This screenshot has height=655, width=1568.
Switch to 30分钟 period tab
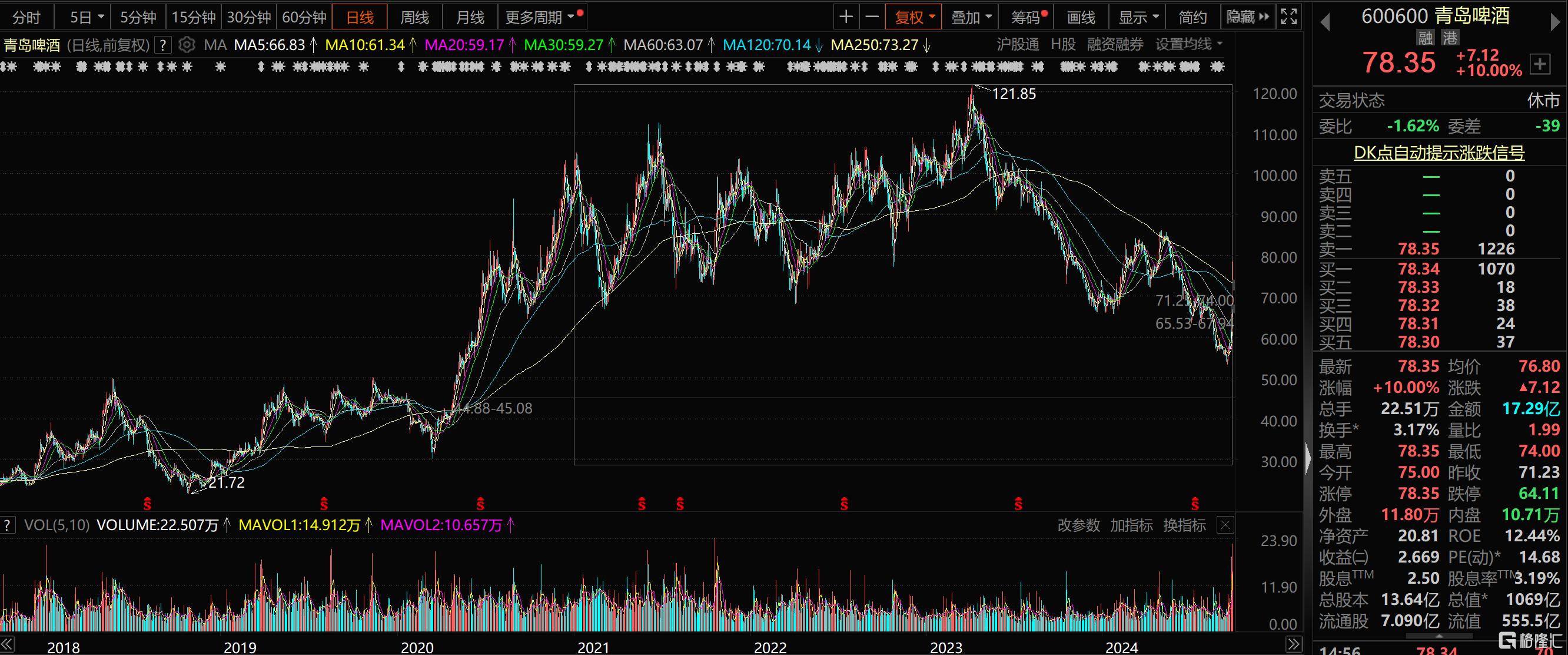point(249,17)
